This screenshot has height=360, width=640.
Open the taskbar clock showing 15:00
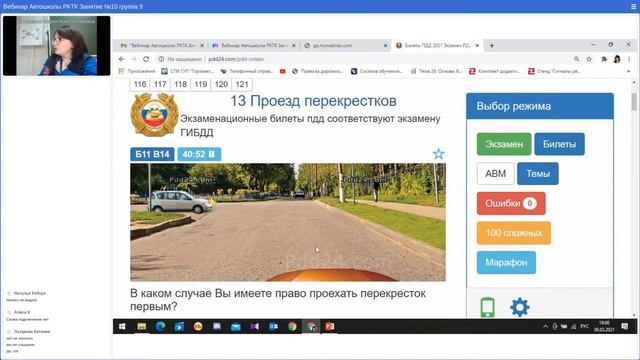tap(604, 327)
